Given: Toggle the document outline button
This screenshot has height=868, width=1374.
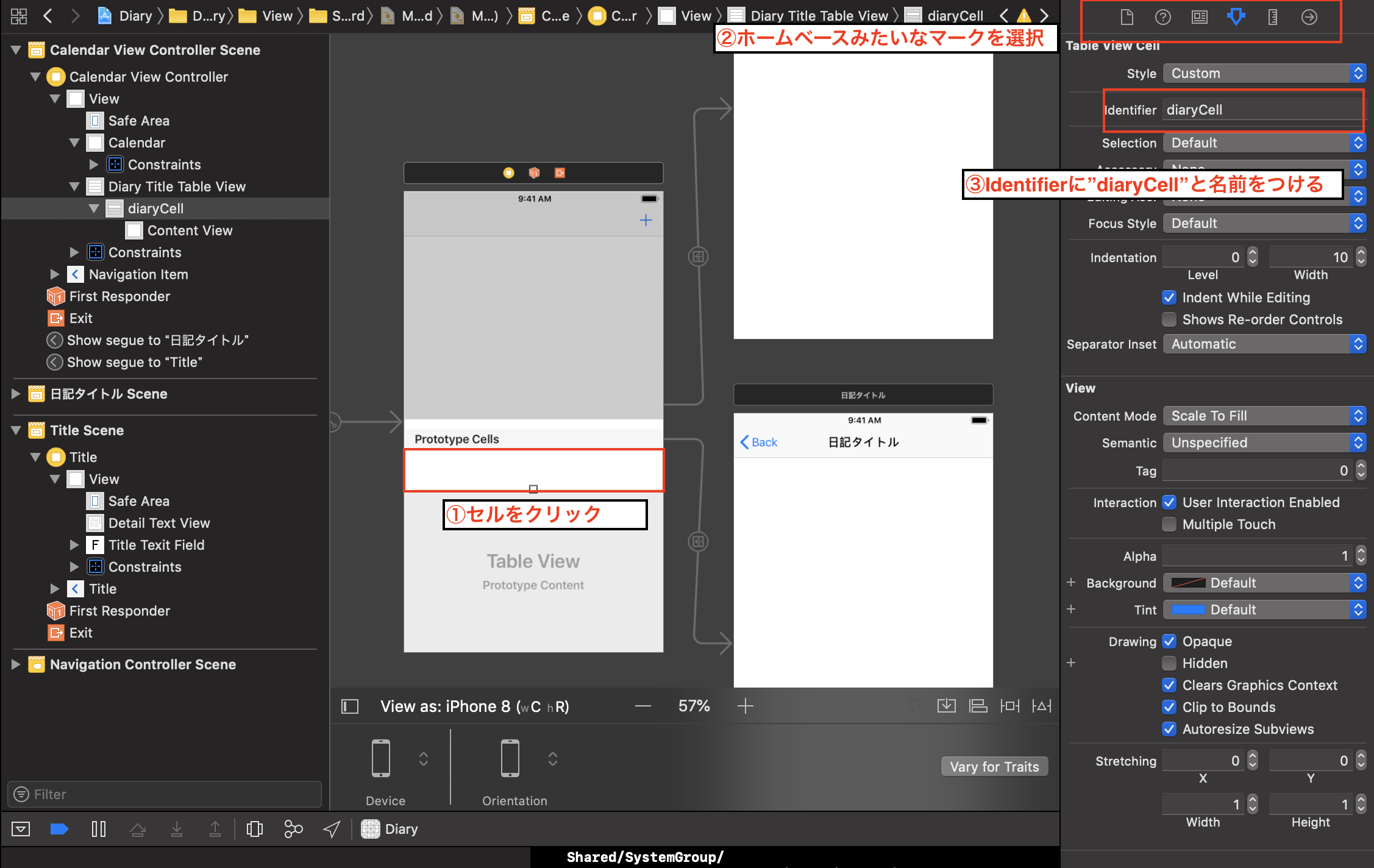Looking at the screenshot, I should click(350, 706).
